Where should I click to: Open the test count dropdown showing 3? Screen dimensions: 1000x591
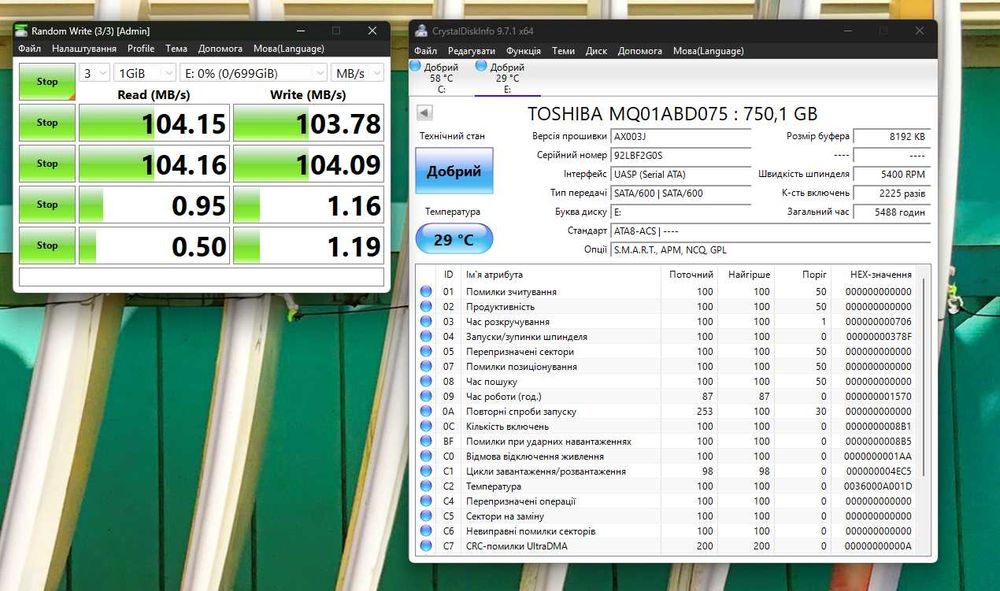(94, 73)
